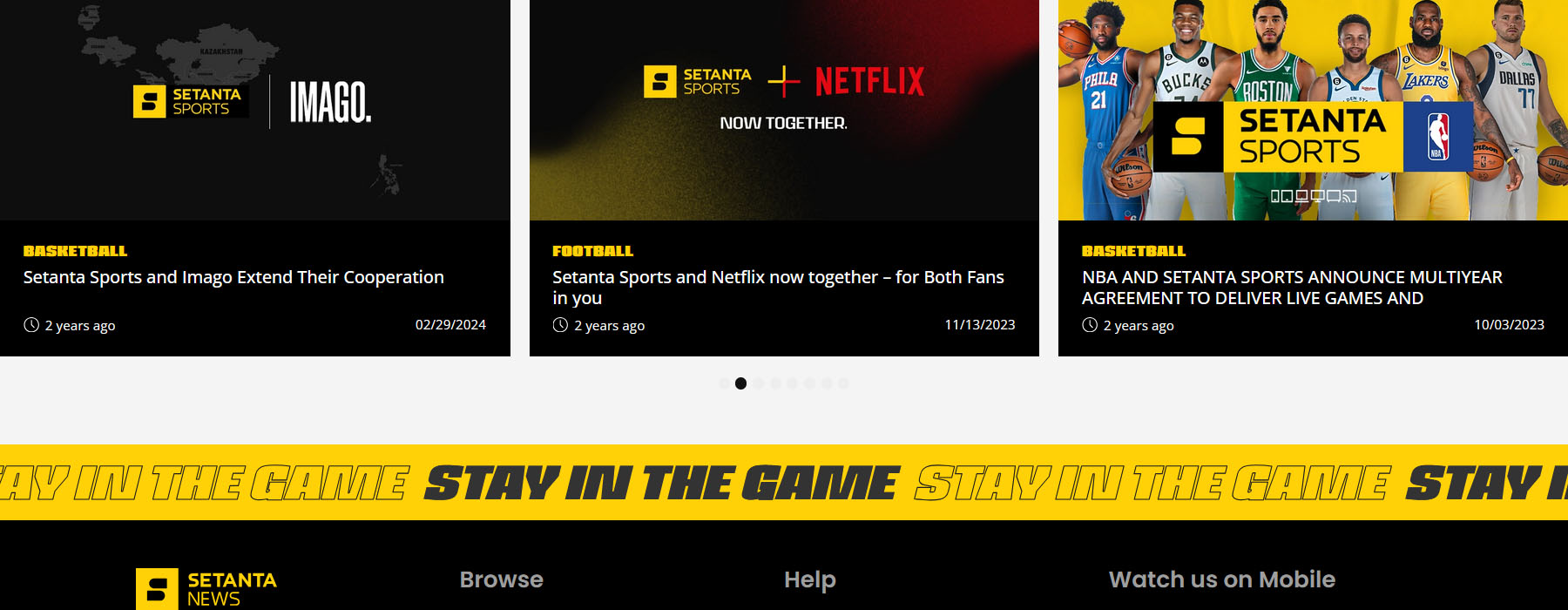Select the third carousel pagination dot
Screen dimensions: 1568x610
pos(758,383)
